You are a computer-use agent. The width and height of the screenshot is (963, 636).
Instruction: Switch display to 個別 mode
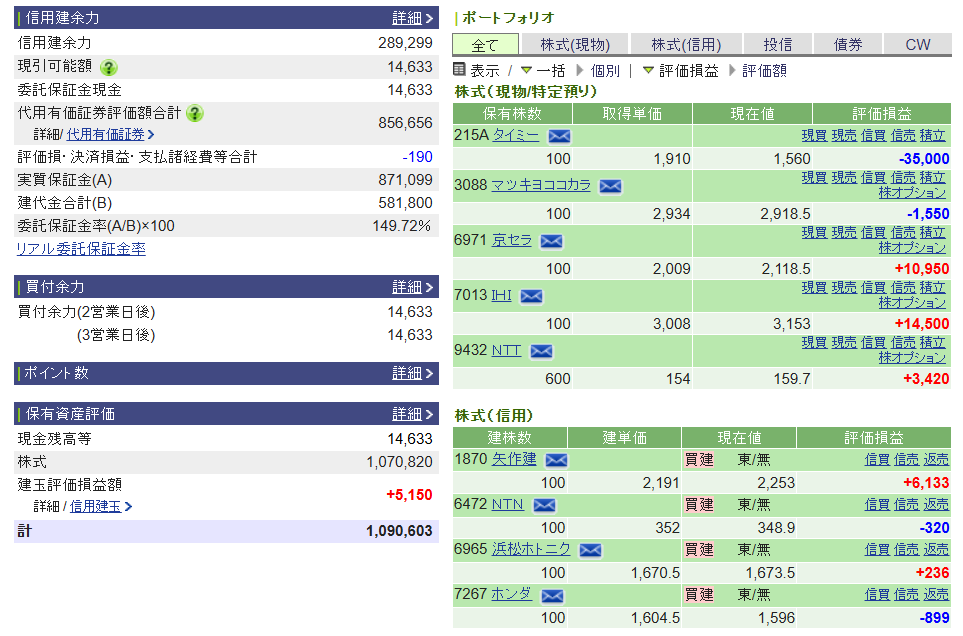[605, 71]
